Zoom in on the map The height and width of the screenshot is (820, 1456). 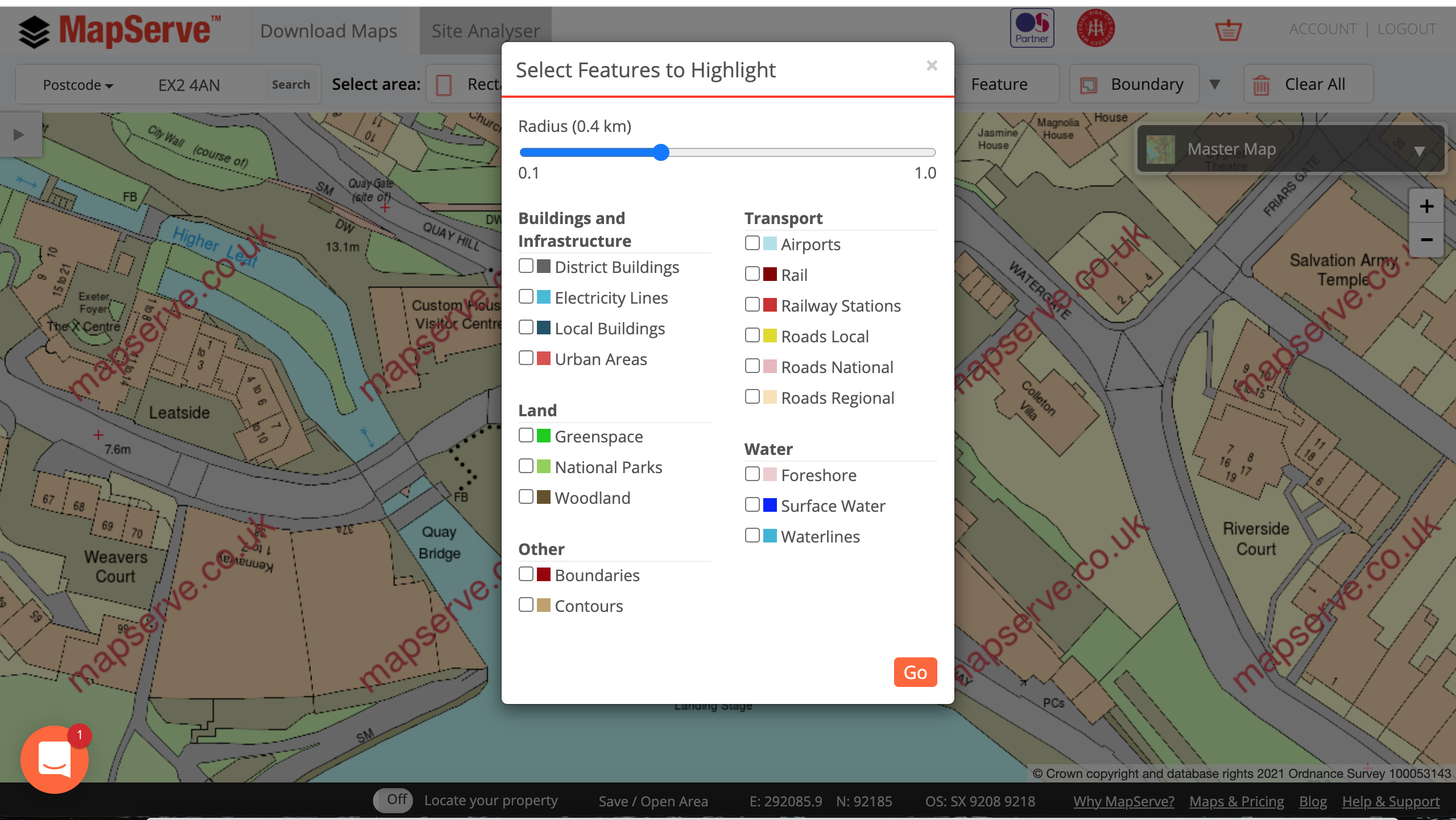point(1426,206)
